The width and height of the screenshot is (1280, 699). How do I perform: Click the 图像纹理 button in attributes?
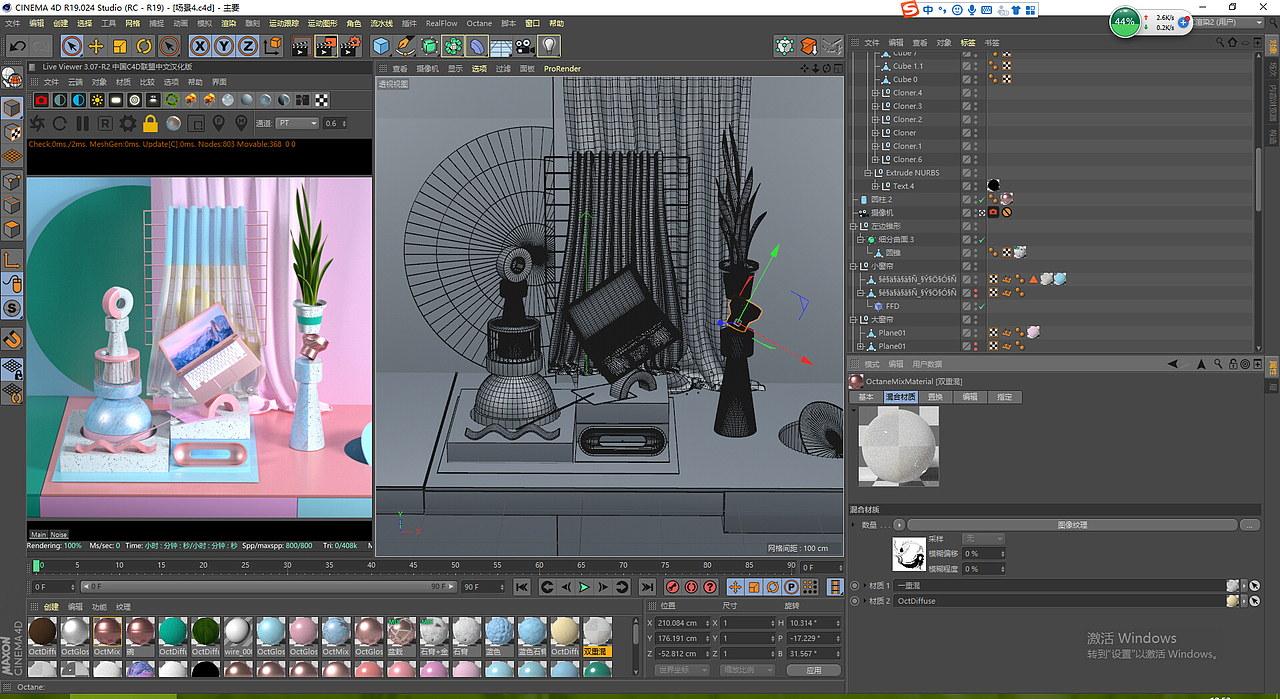tap(1071, 525)
